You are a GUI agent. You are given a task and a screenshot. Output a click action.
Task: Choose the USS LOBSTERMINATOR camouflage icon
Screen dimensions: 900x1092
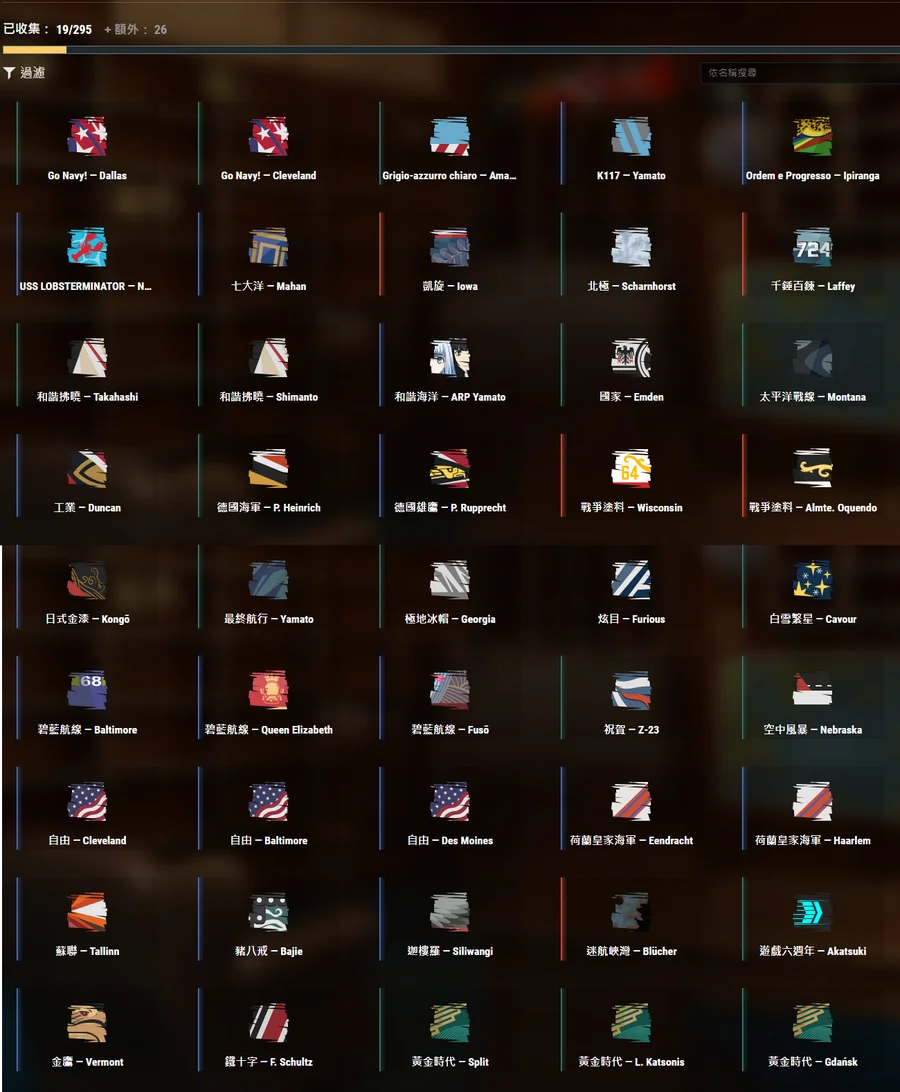coord(87,248)
